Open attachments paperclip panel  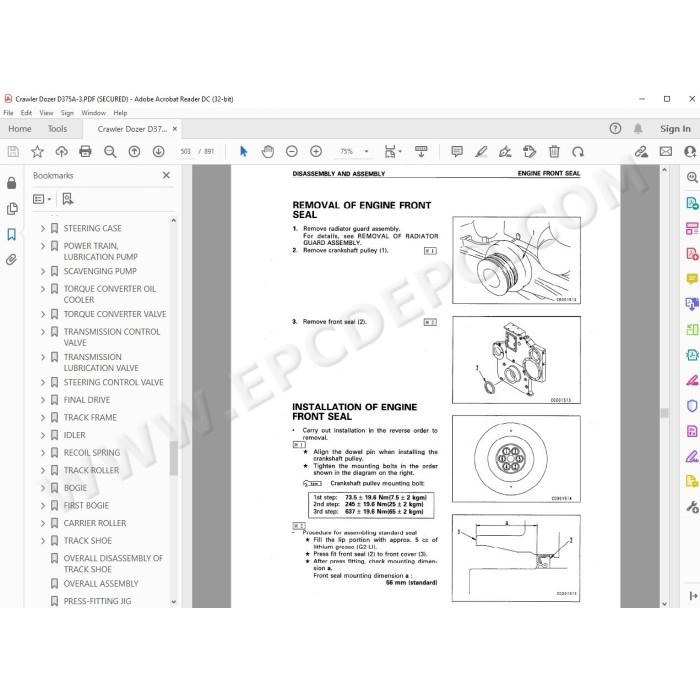tap(12, 259)
